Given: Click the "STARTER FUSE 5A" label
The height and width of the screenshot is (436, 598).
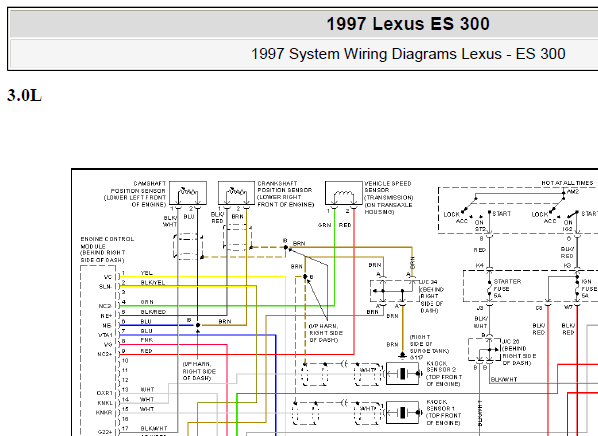Looking at the screenshot, I should point(507,288).
